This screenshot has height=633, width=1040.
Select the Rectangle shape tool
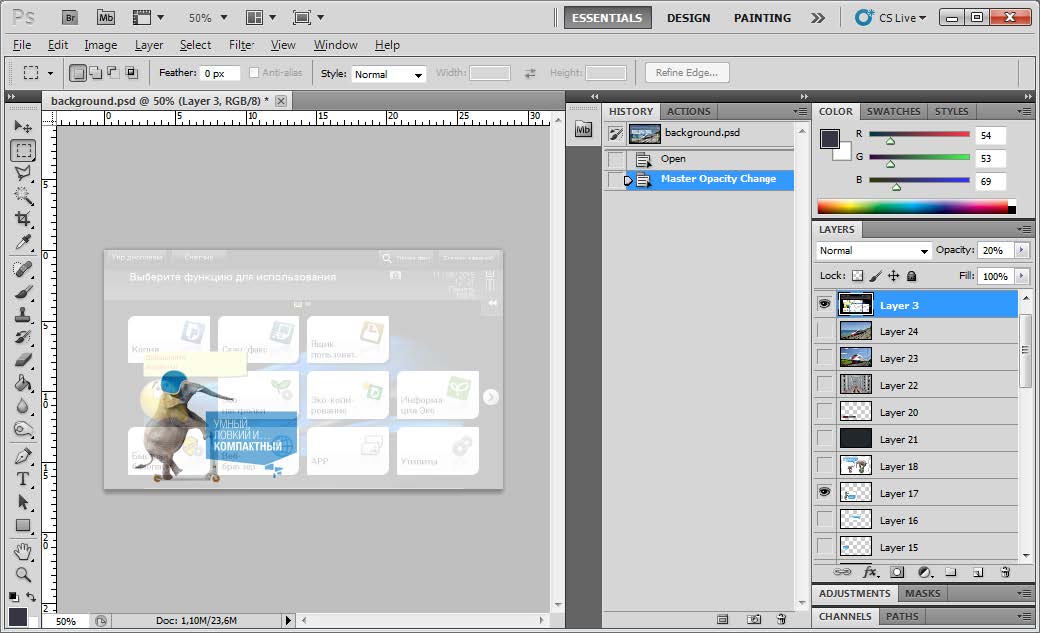pos(23,526)
